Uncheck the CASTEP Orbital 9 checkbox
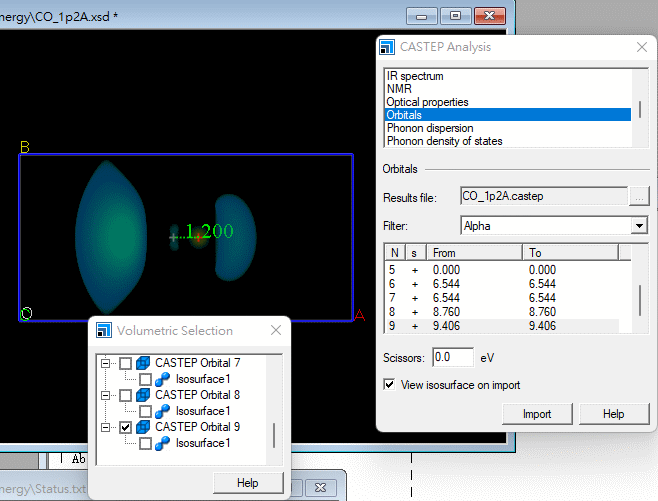658x501 pixels. [125, 427]
